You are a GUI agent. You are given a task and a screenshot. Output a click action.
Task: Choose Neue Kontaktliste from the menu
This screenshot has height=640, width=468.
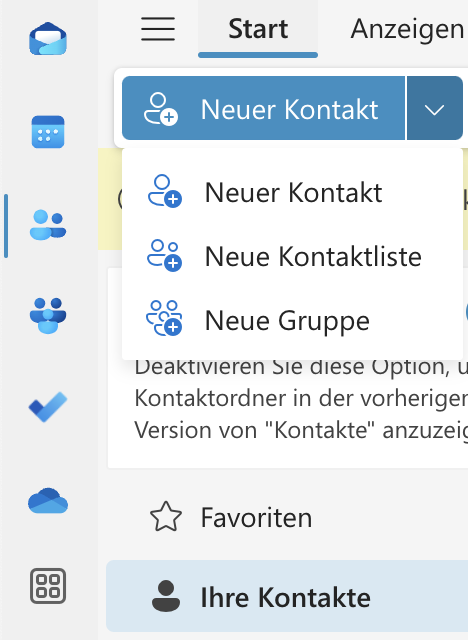(292, 256)
